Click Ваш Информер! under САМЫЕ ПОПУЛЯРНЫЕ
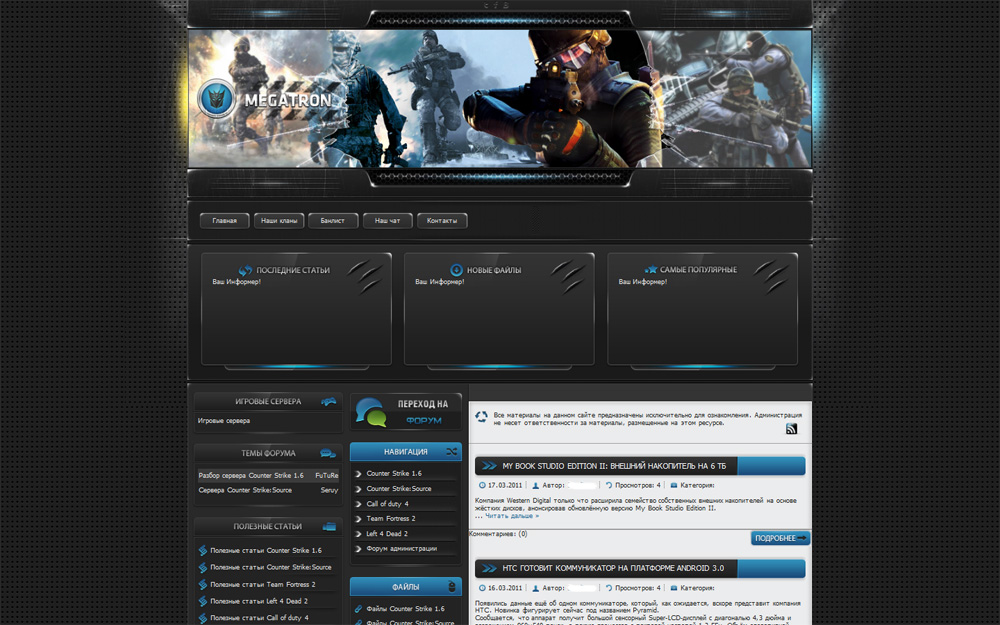Image resolution: width=1000 pixels, height=625 pixels. click(643, 282)
